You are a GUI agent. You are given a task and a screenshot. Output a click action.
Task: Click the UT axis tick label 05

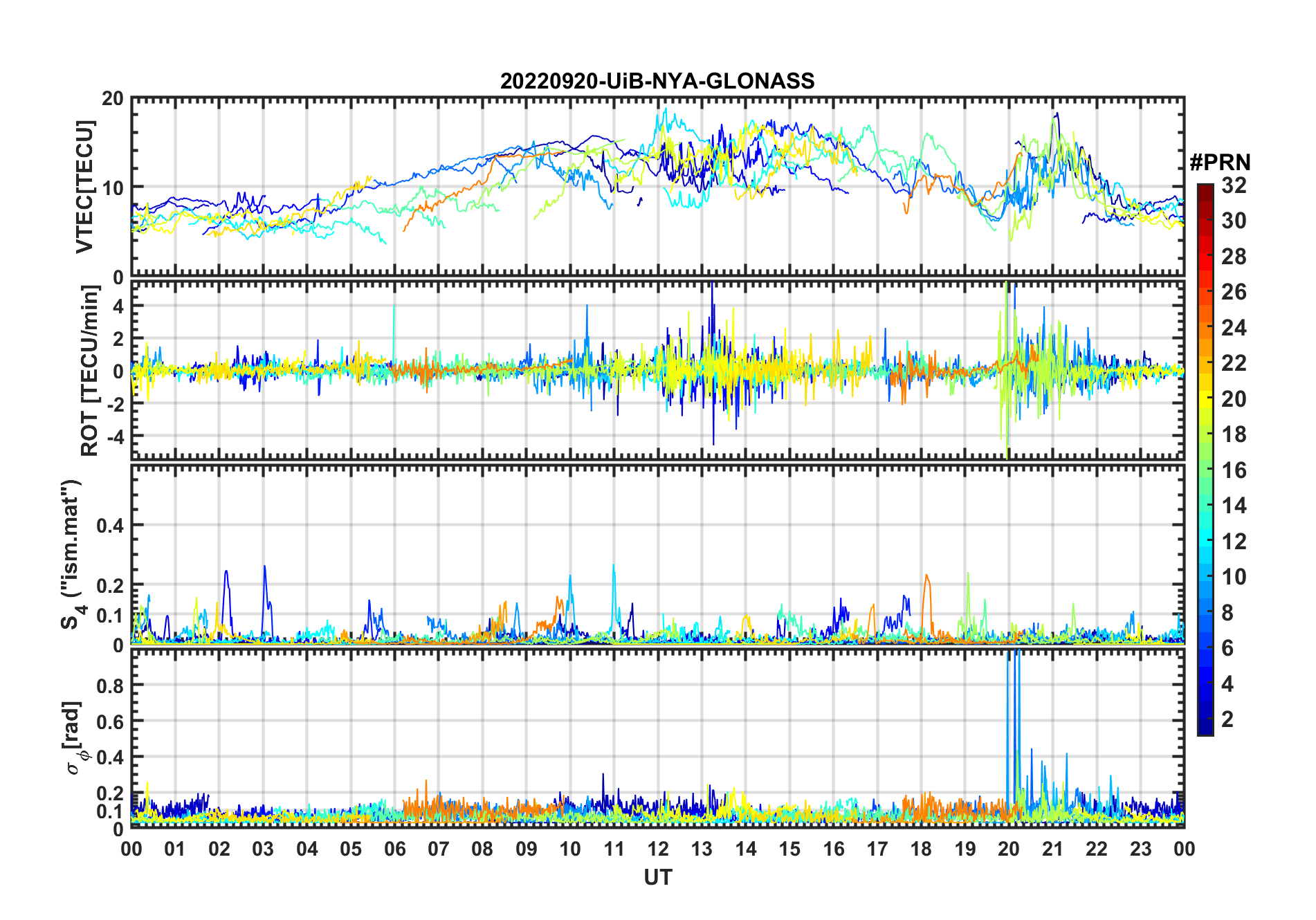(351, 849)
